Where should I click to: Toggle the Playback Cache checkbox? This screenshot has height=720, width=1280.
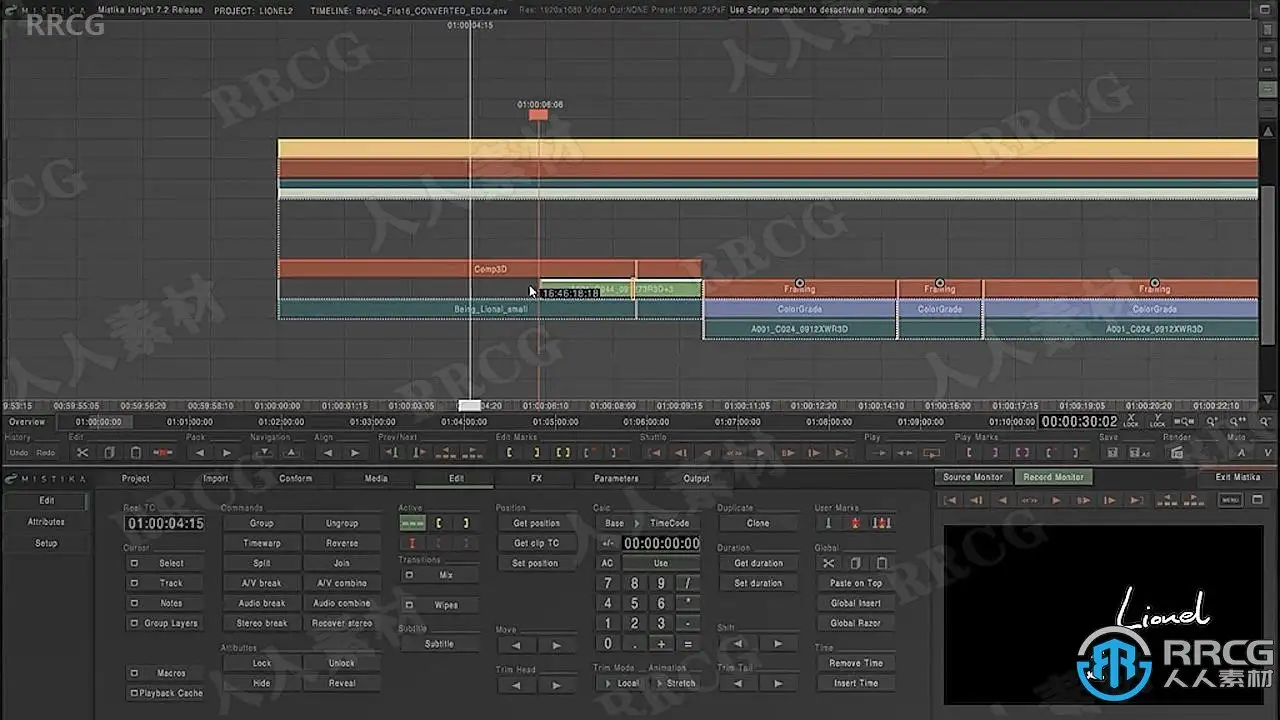click(x=134, y=693)
